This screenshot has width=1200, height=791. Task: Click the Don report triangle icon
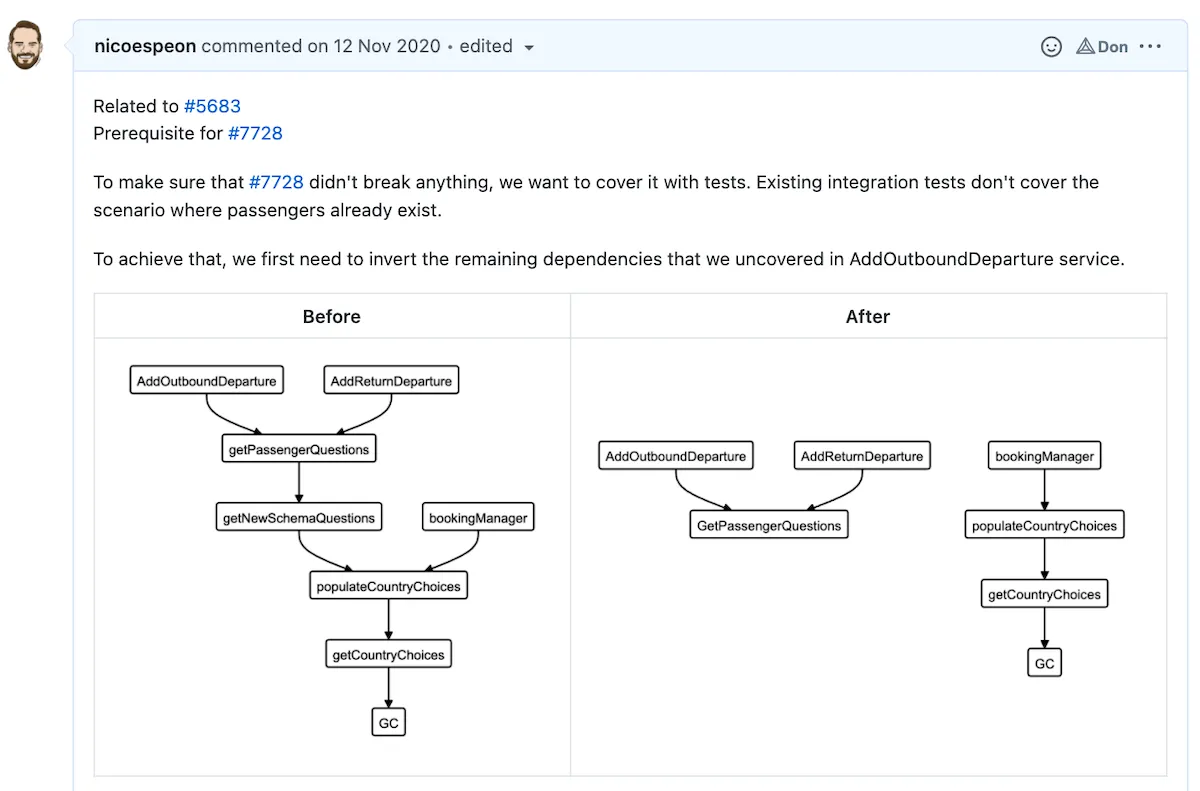point(1086,46)
